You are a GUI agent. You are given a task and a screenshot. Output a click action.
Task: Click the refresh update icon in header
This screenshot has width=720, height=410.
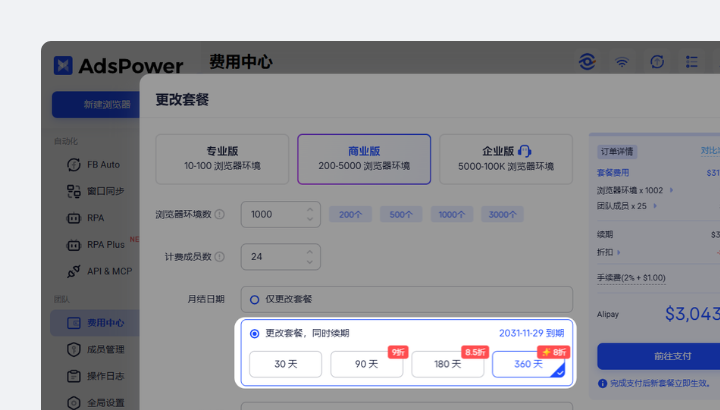coord(657,62)
